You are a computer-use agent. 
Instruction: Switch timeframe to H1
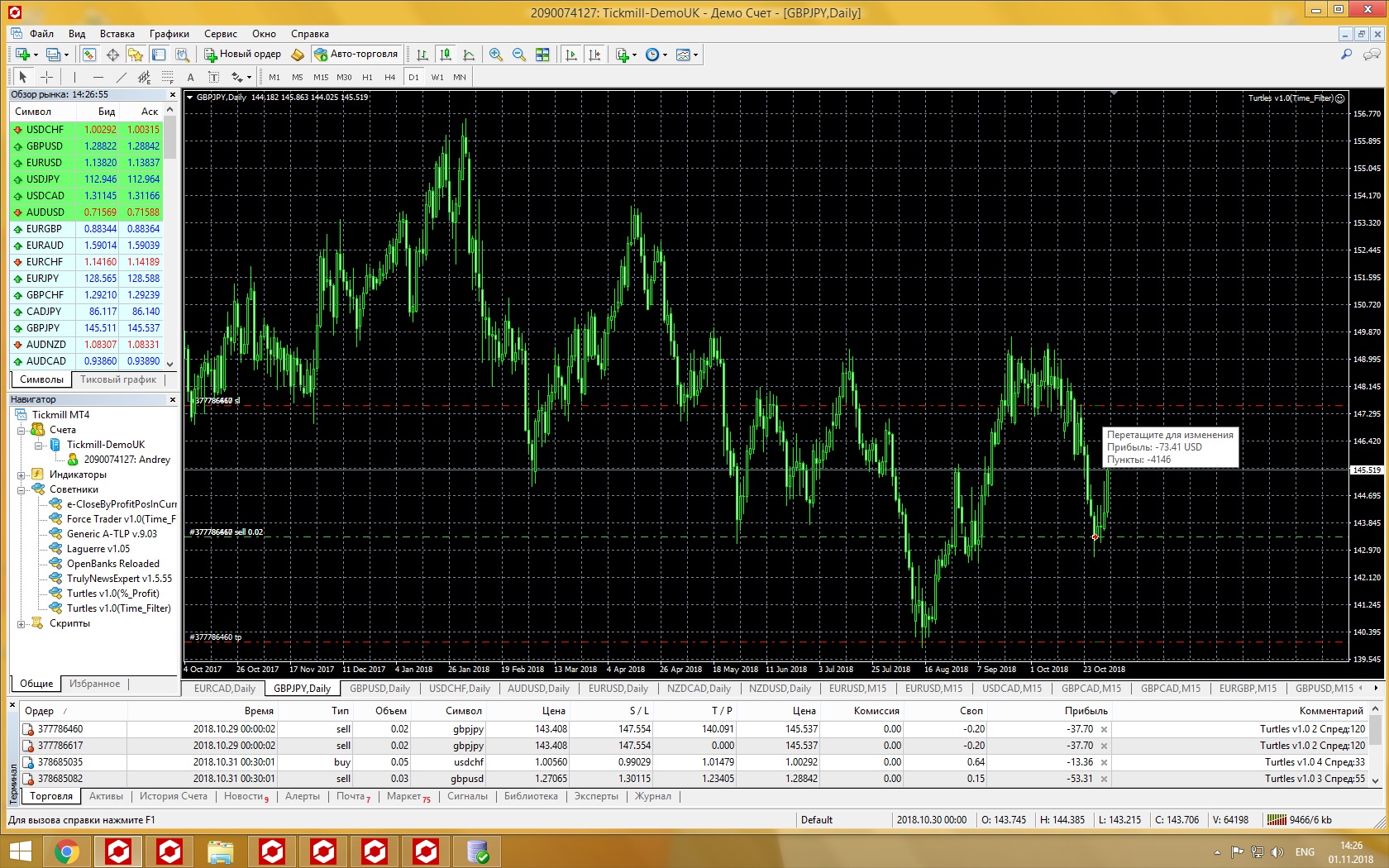(367, 77)
